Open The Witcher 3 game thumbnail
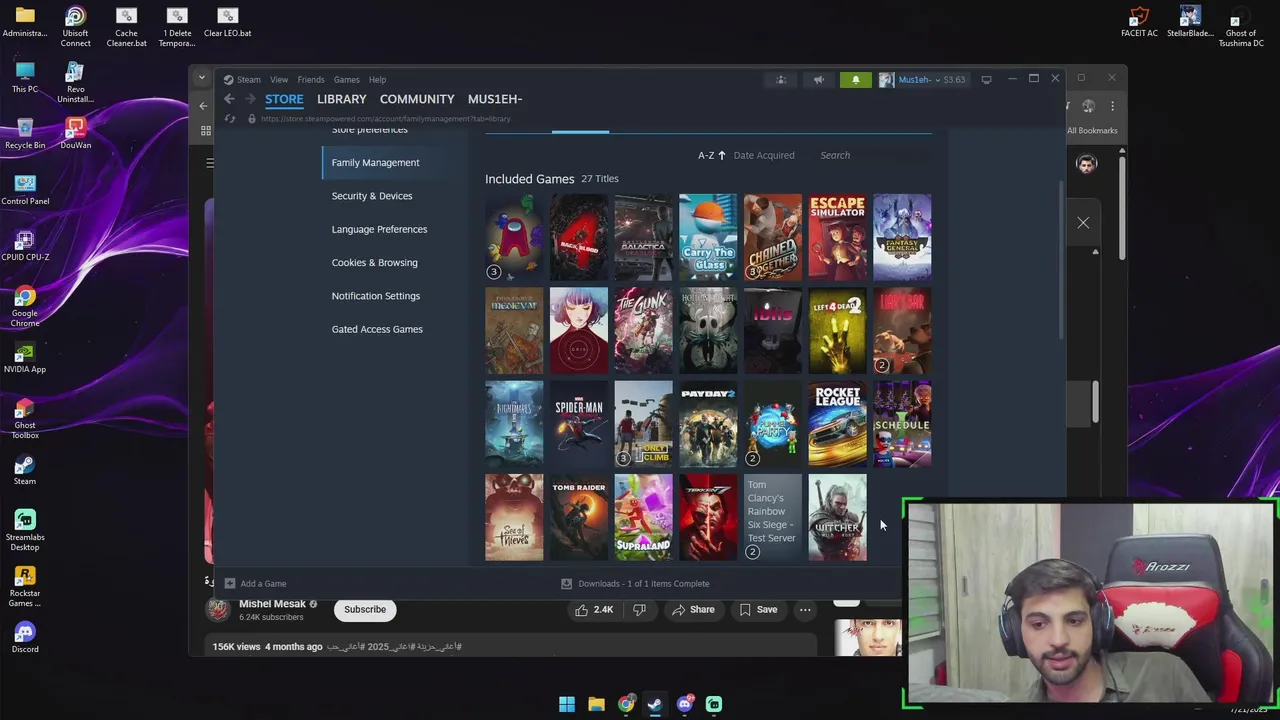Viewport: 1280px width, 720px height. click(837, 517)
